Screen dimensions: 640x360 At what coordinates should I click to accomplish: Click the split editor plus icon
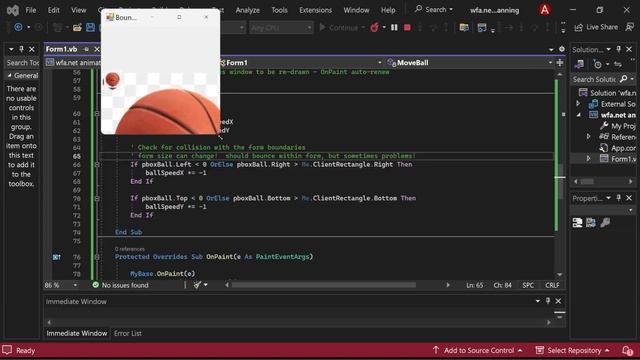560,62
